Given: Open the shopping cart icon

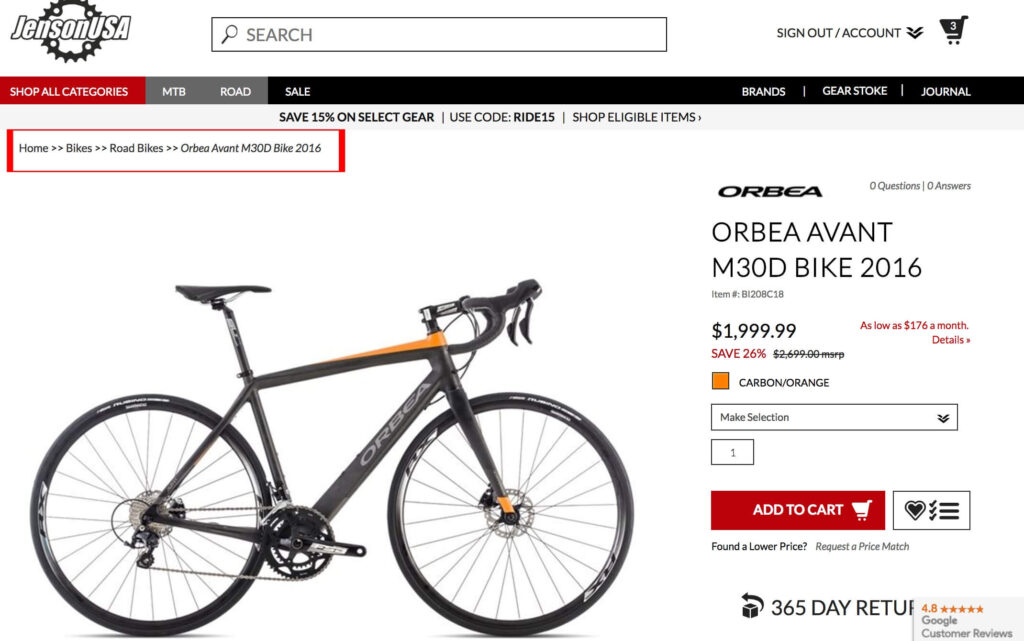Looking at the screenshot, I should [954, 31].
